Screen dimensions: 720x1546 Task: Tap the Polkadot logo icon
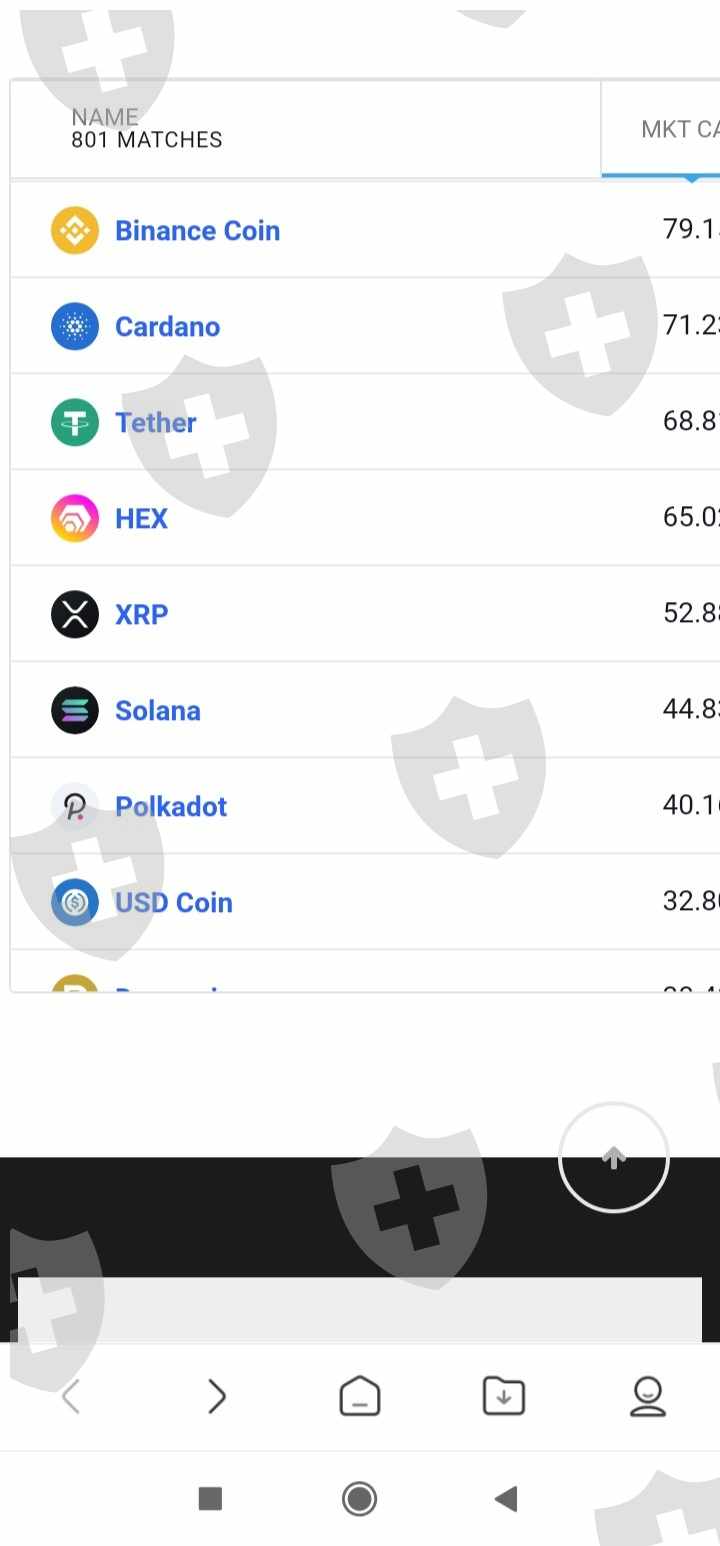coord(75,807)
